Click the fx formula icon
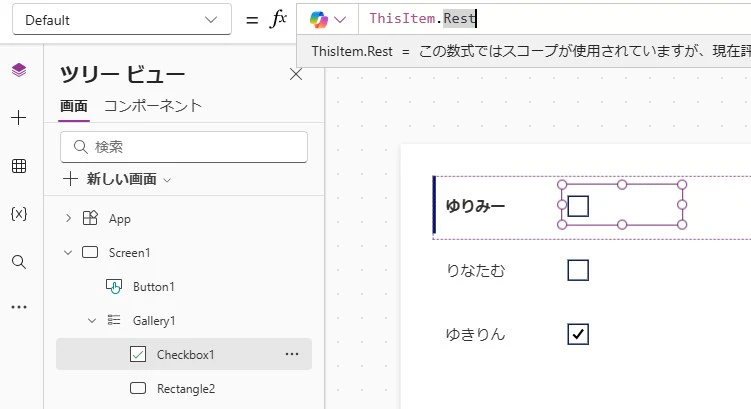 pos(278,20)
